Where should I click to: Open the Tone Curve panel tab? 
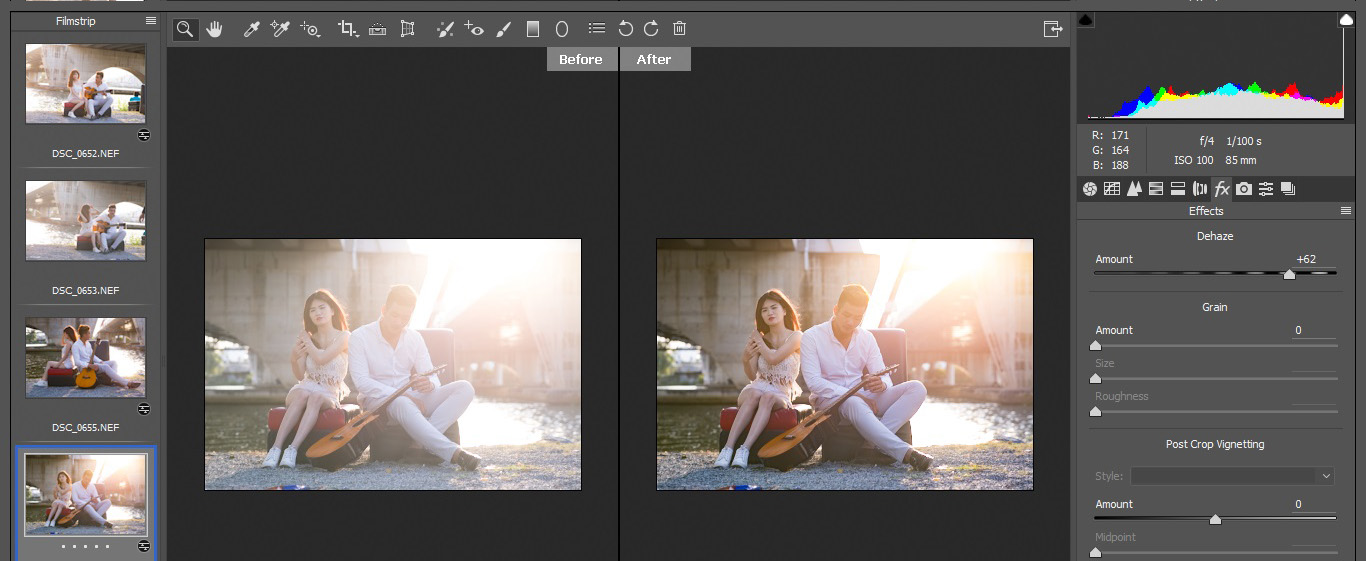pos(1112,188)
